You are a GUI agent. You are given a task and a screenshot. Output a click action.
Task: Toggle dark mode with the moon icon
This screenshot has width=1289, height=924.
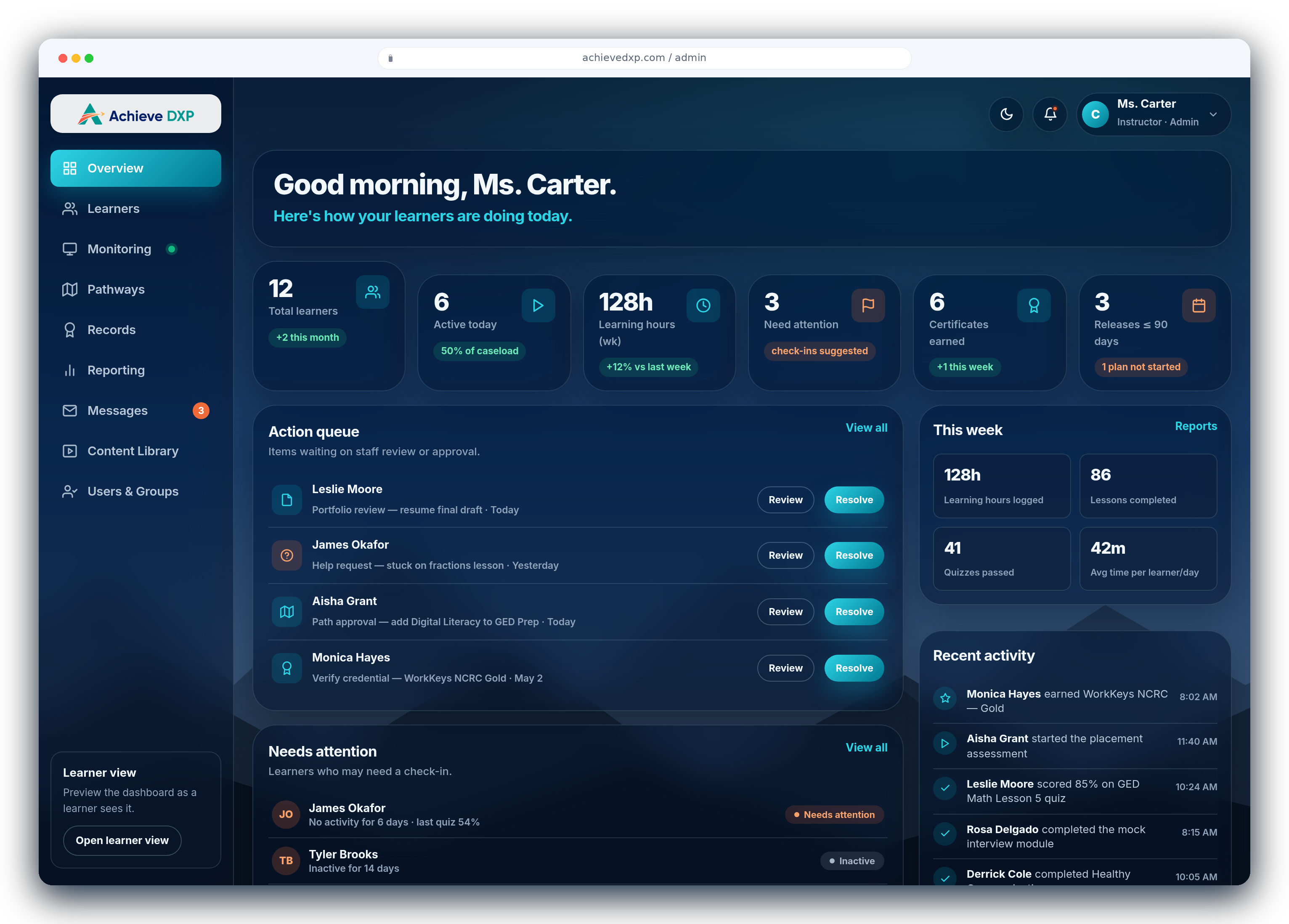(x=1006, y=114)
